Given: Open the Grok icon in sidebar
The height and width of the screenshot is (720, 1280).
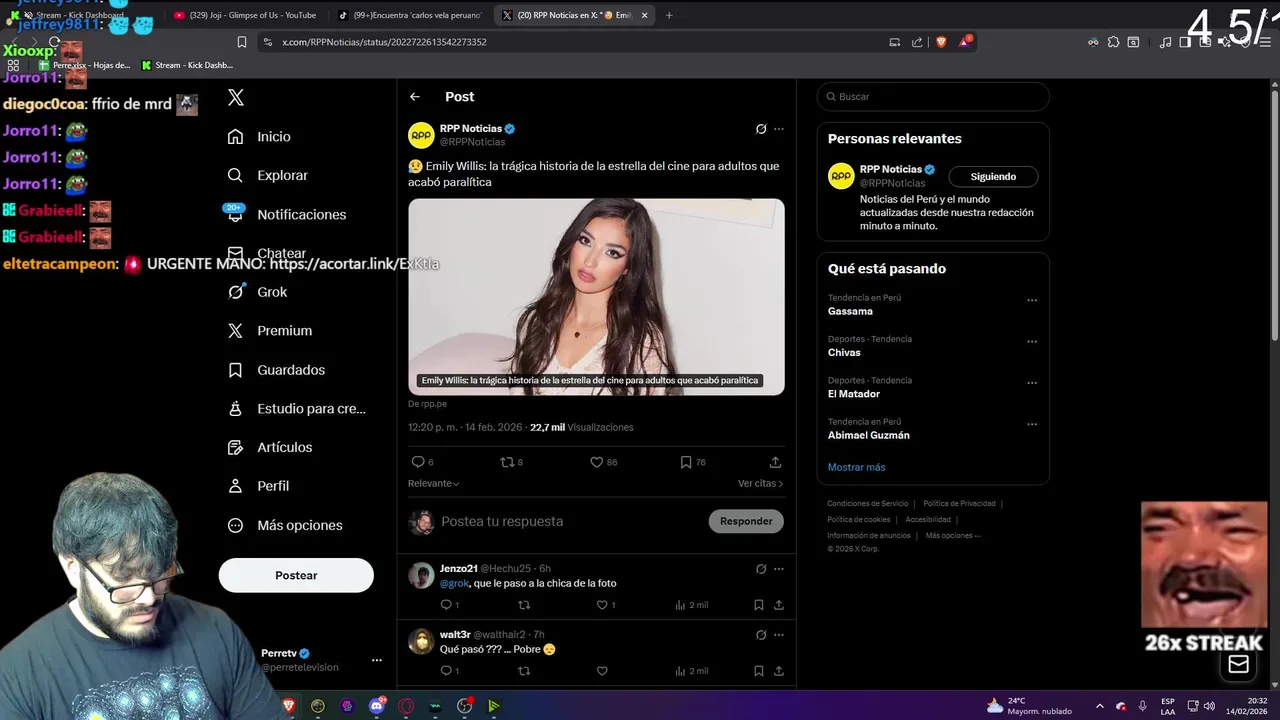Looking at the screenshot, I should pyautogui.click(x=235, y=292).
